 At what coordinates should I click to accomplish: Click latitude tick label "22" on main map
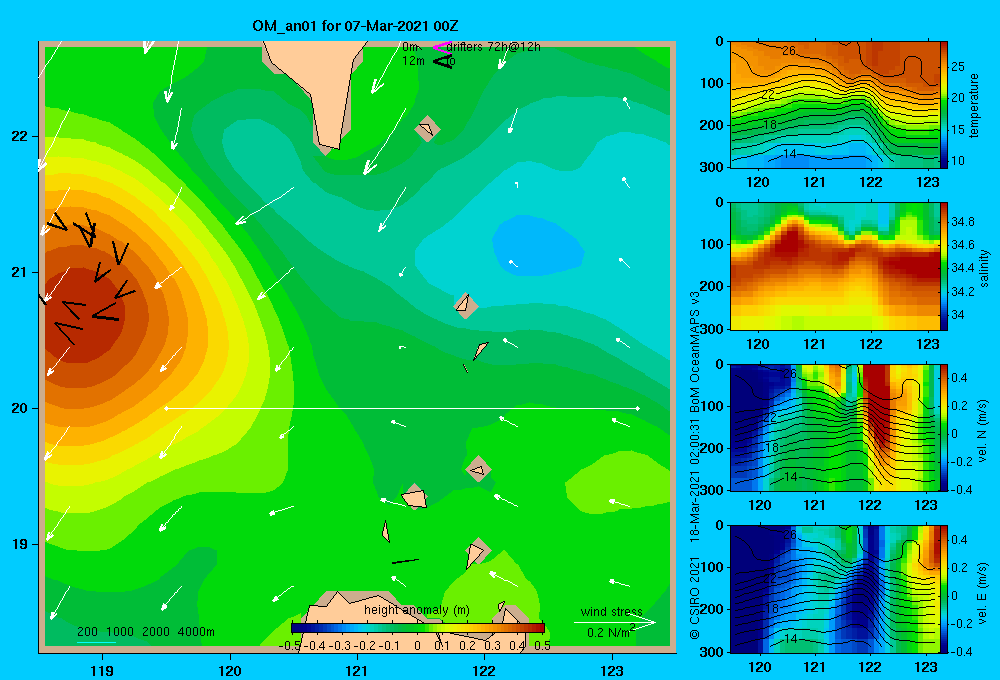point(19,137)
